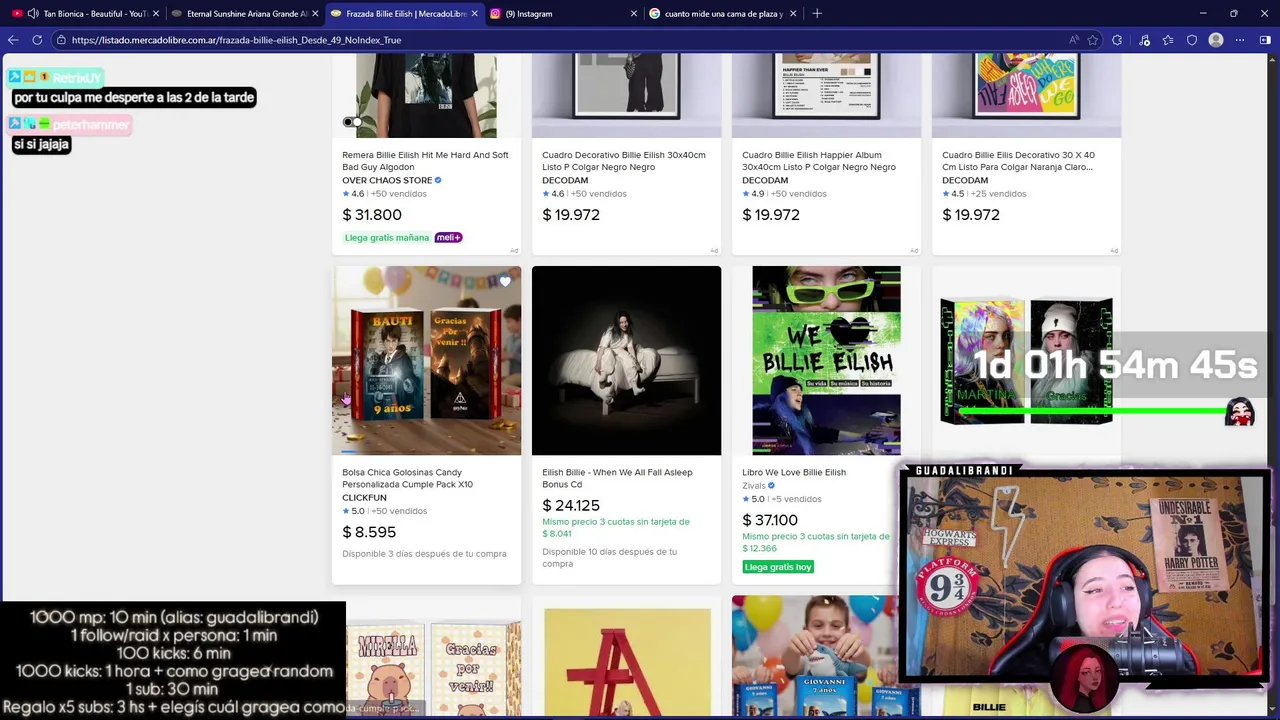This screenshot has height=720, width=1280.
Task: Click the Giovanni birthday boy product image
Action: click(x=826, y=654)
